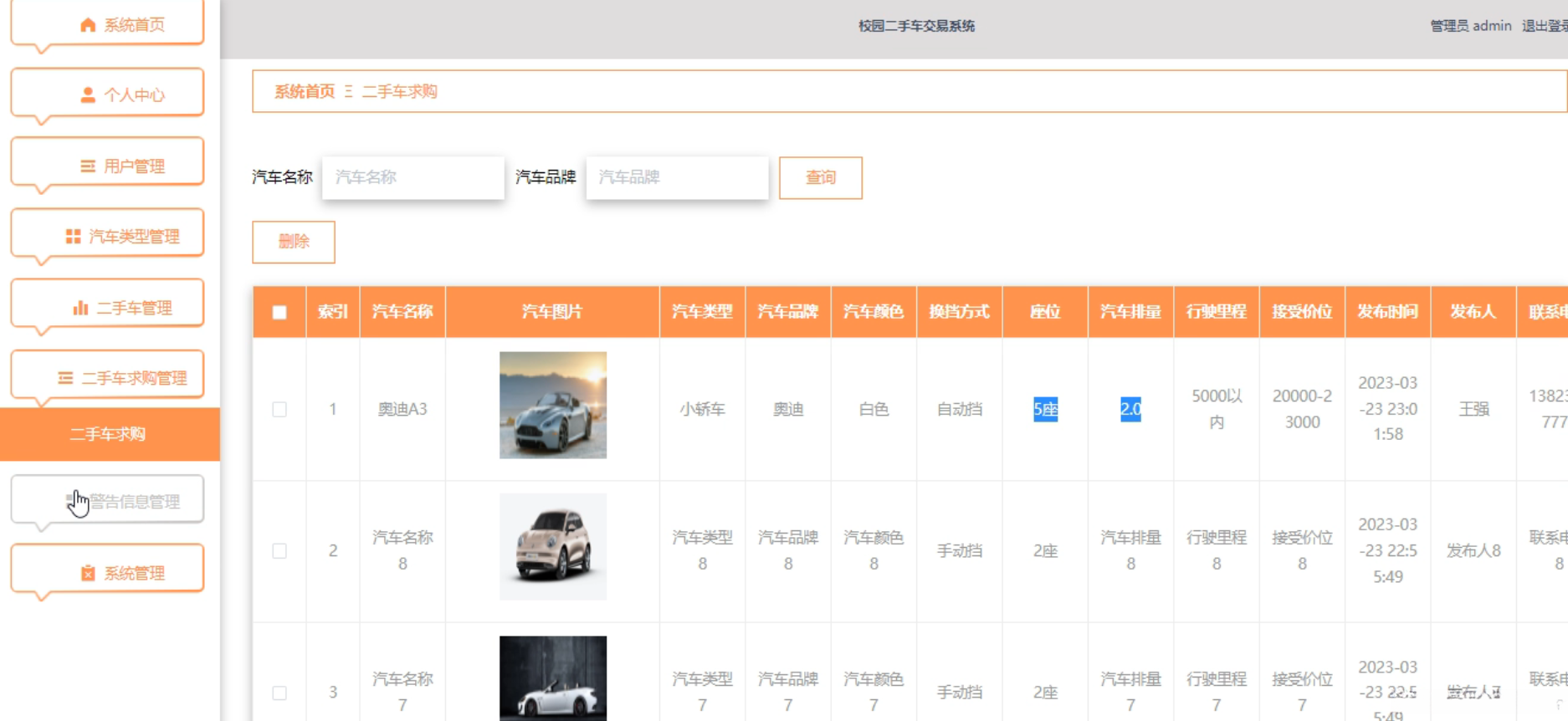
Task: Focus the 汽车品牌 search field
Action: click(x=677, y=177)
